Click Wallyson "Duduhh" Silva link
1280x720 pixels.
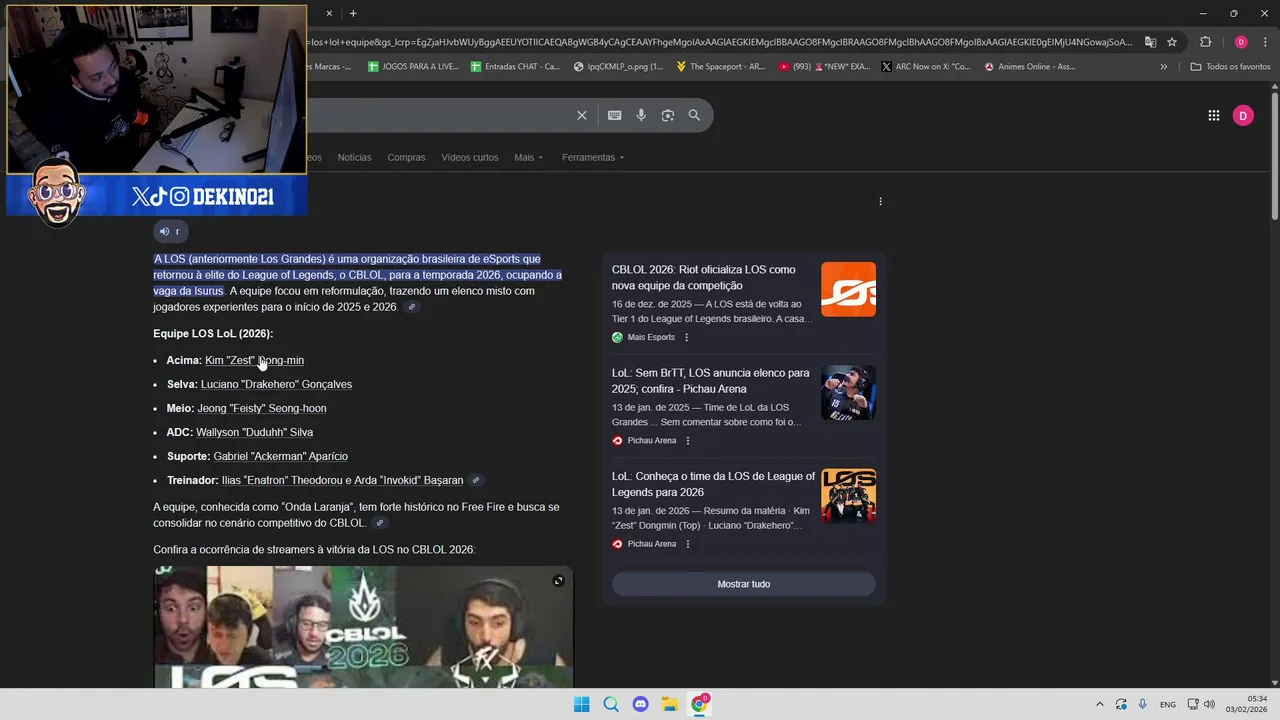254,432
